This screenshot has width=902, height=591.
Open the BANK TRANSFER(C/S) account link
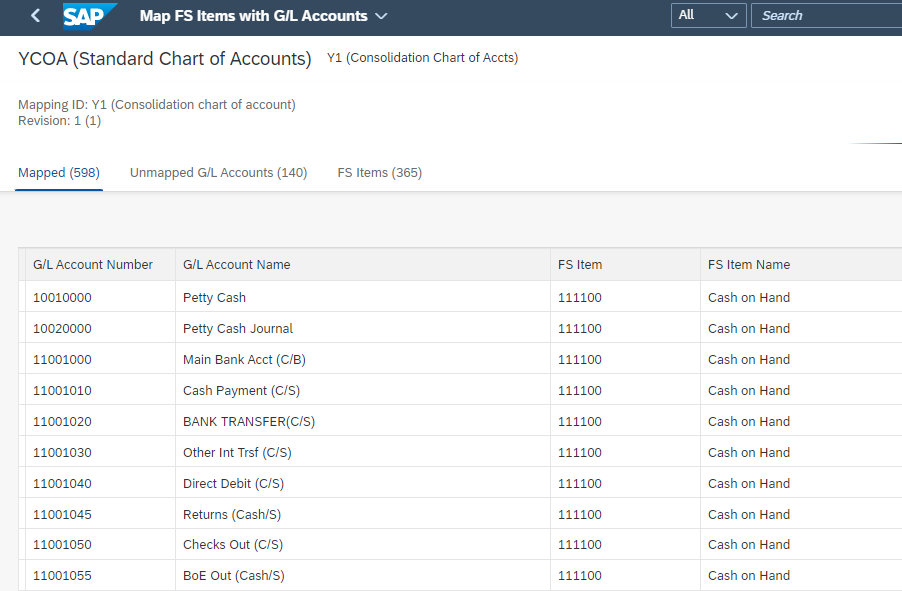[x=248, y=421]
